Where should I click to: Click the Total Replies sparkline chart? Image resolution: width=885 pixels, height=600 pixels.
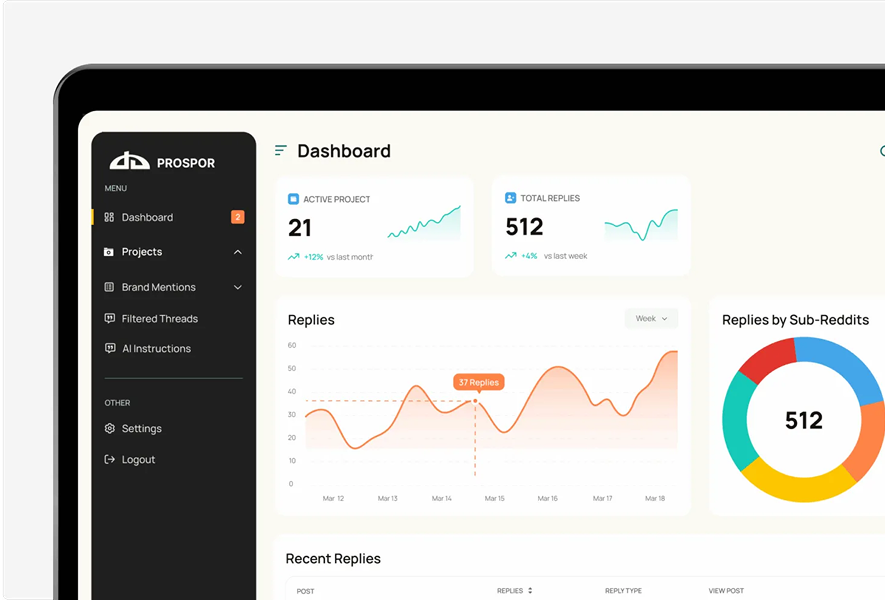[641, 225]
